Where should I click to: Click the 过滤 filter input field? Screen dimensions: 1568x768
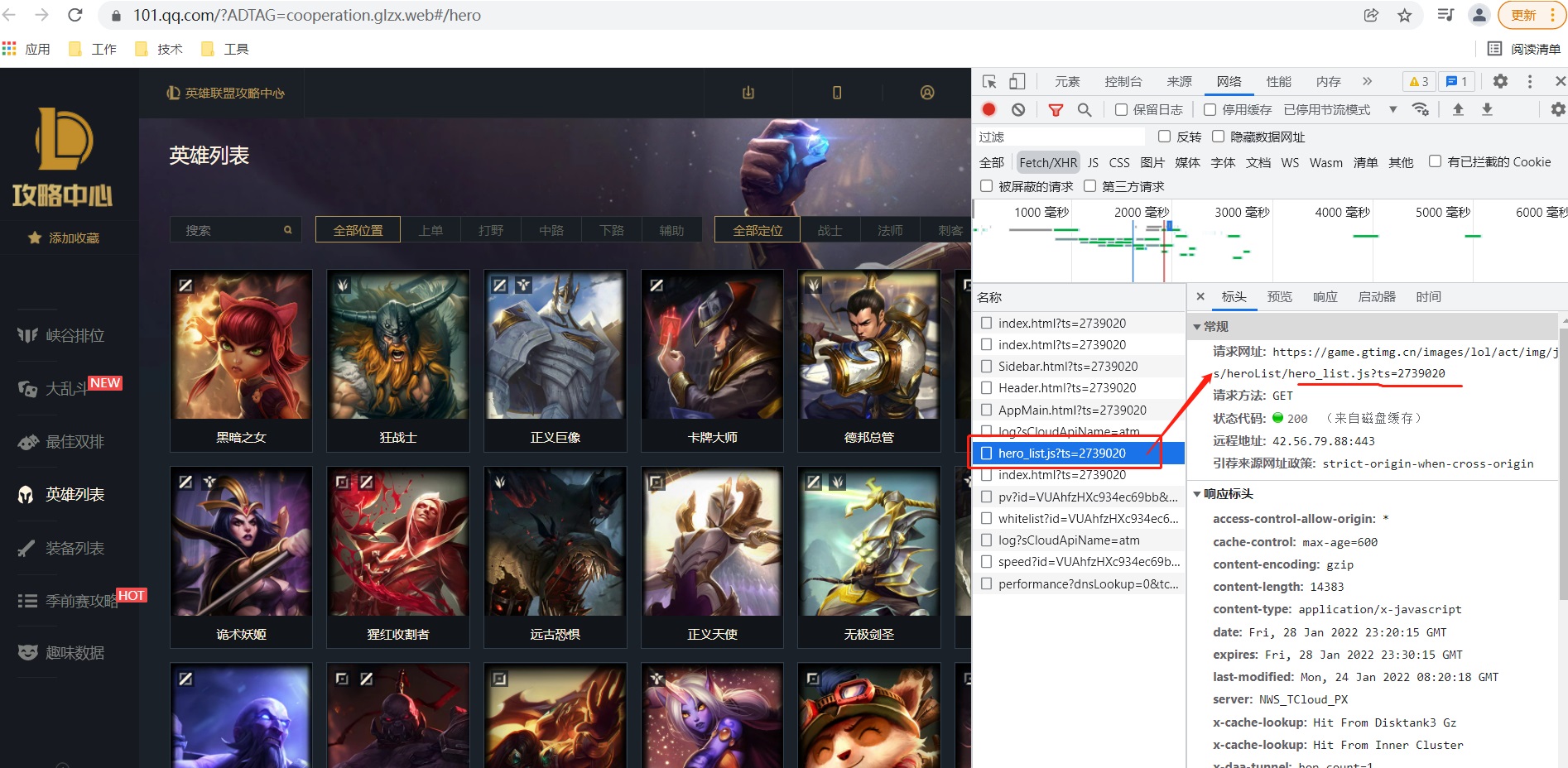pos(1061,137)
